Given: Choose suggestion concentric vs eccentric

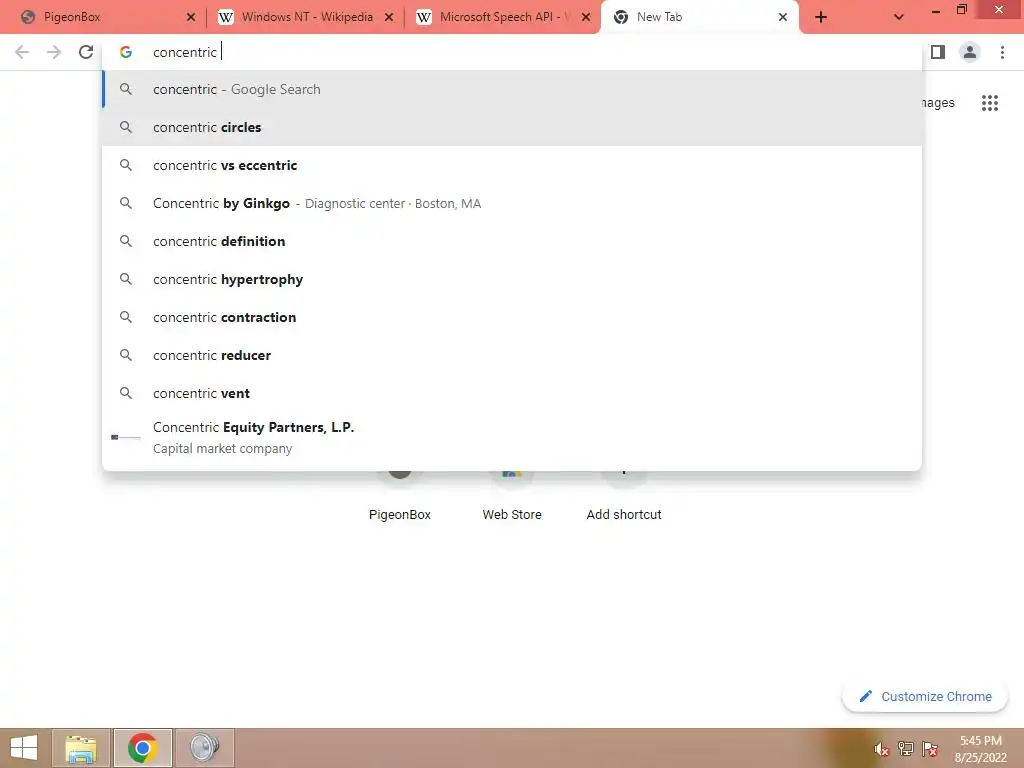Looking at the screenshot, I should pos(512,165).
